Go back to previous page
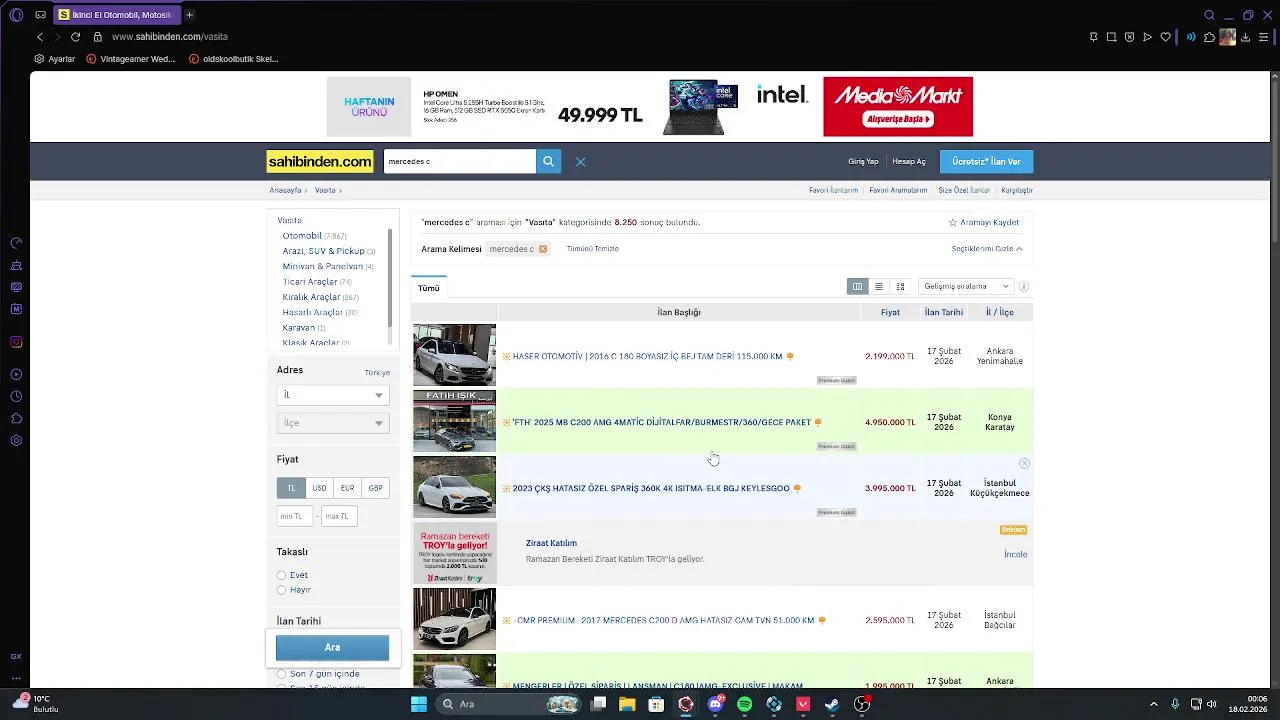Screen dimensions: 1280x720 tap(40, 37)
